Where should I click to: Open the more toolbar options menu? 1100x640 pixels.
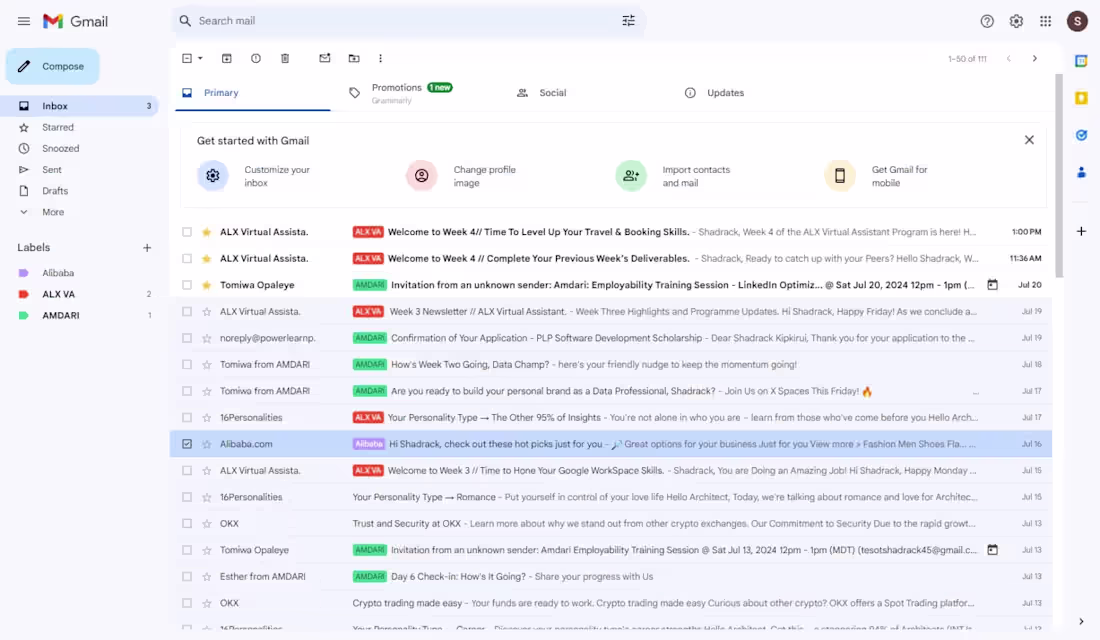381,58
